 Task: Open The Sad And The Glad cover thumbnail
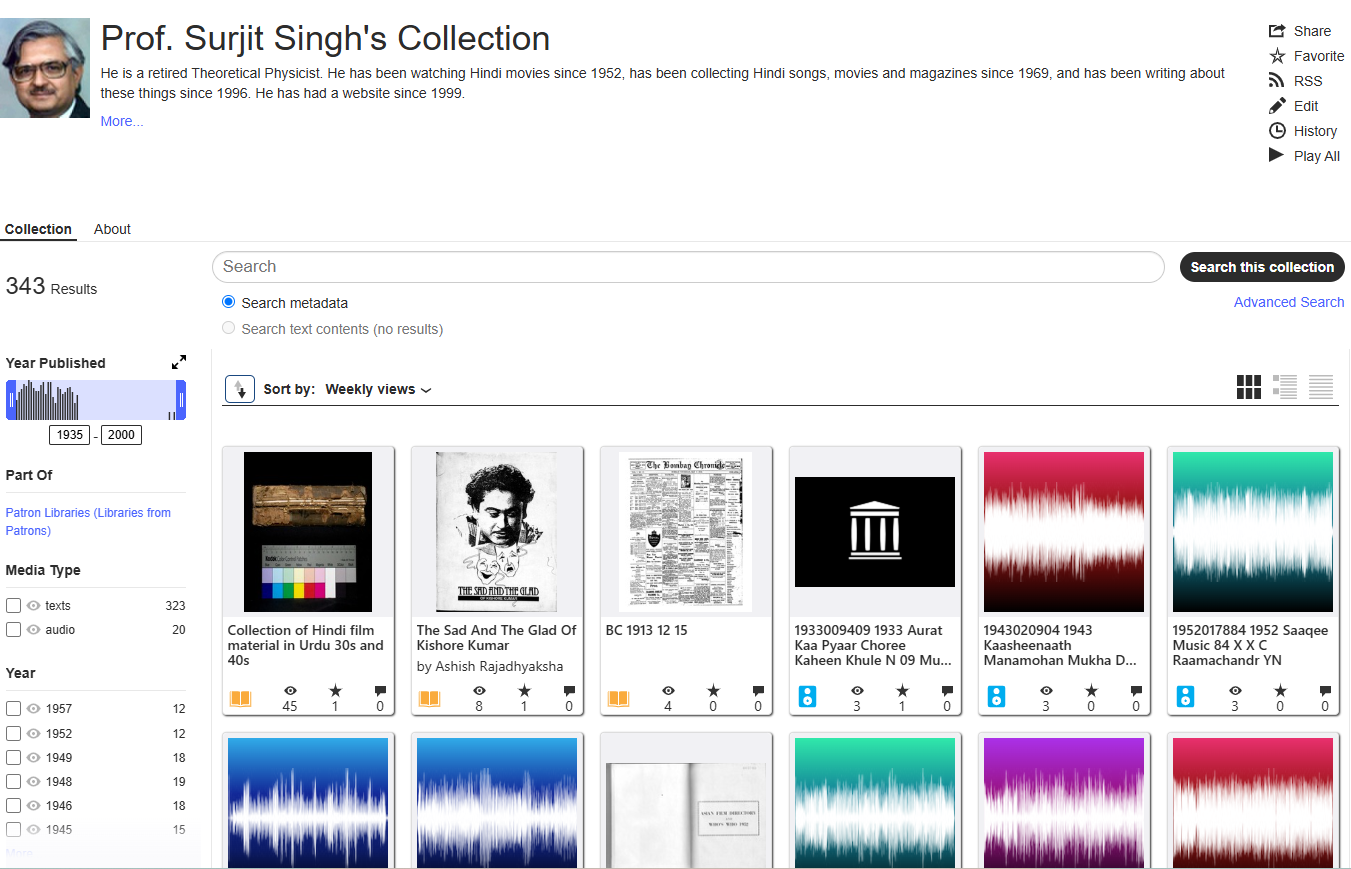pyautogui.click(x=498, y=532)
